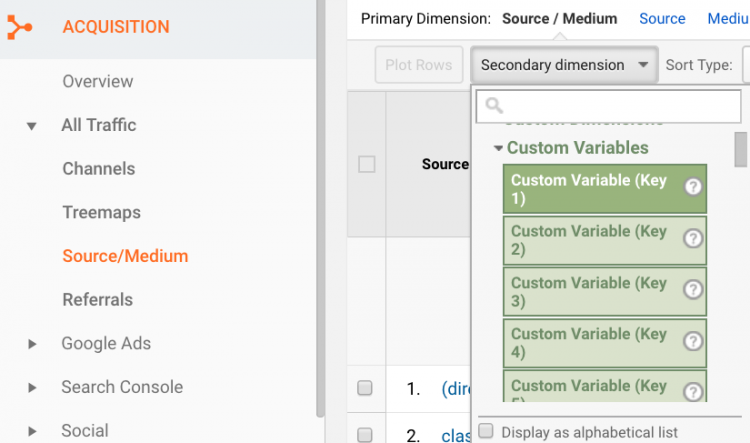Check the row 1 checkbox

coord(365,388)
